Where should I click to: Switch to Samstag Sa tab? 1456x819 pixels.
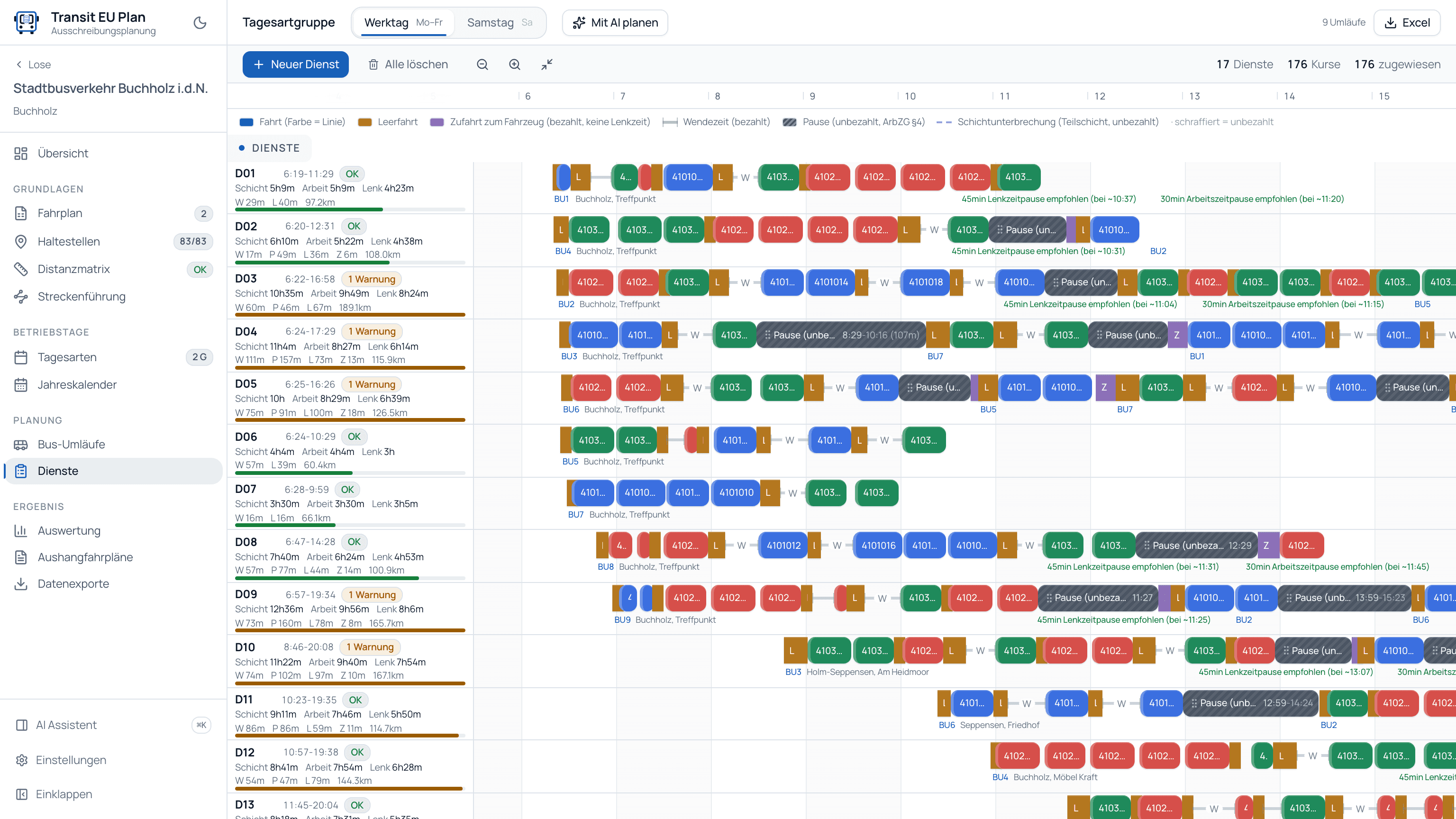pos(500,23)
